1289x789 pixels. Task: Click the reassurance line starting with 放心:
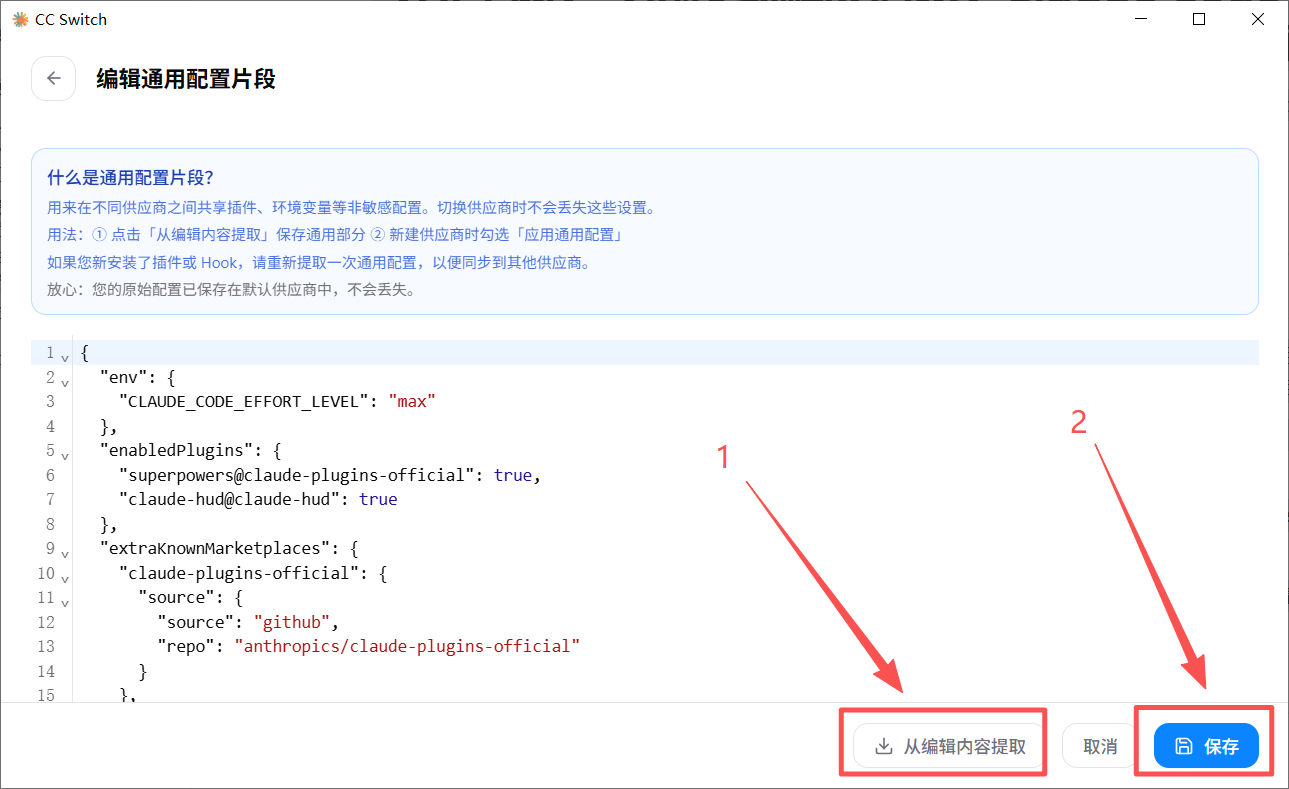231,290
